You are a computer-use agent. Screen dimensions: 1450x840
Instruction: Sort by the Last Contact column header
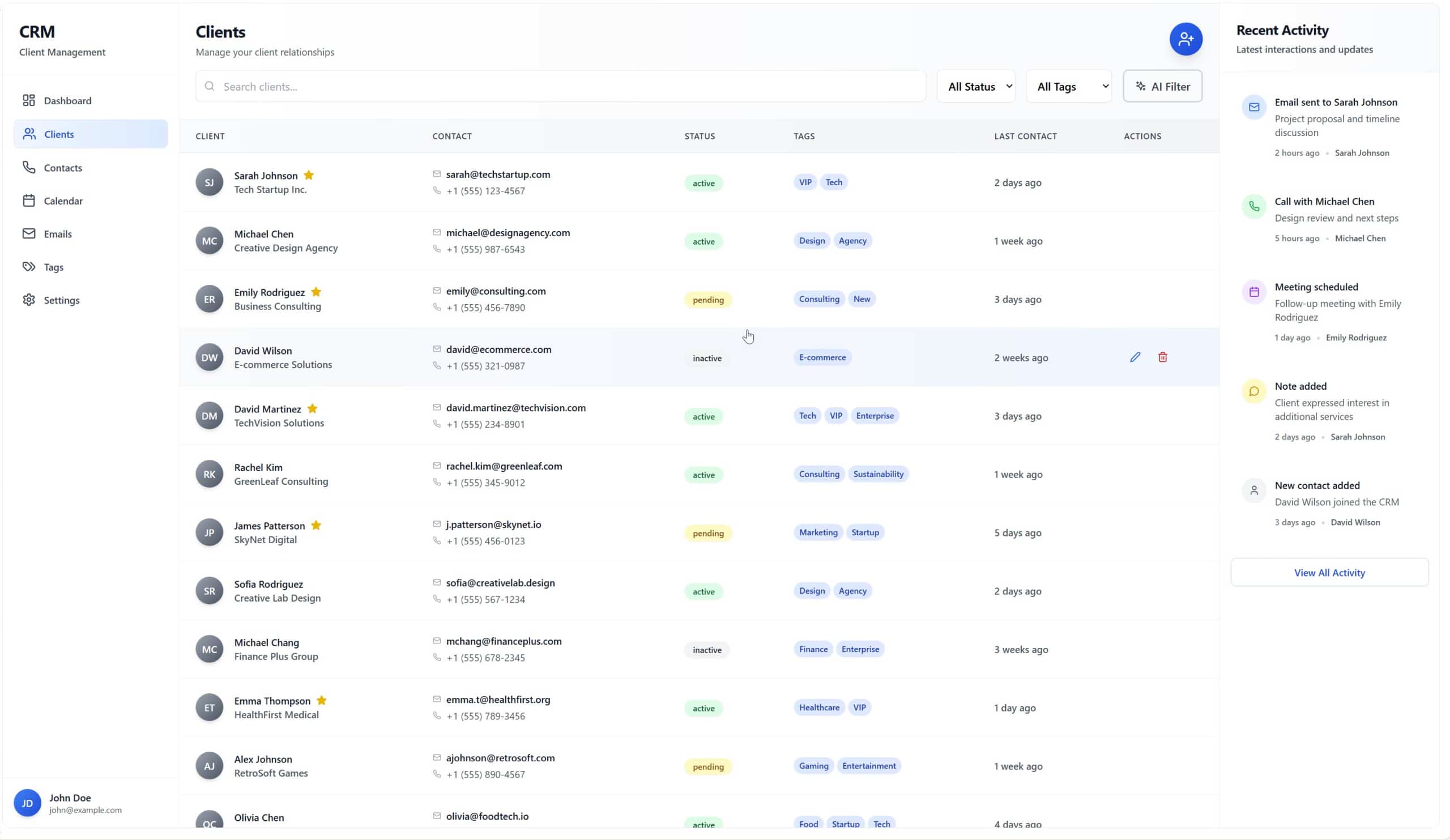[x=1025, y=136]
